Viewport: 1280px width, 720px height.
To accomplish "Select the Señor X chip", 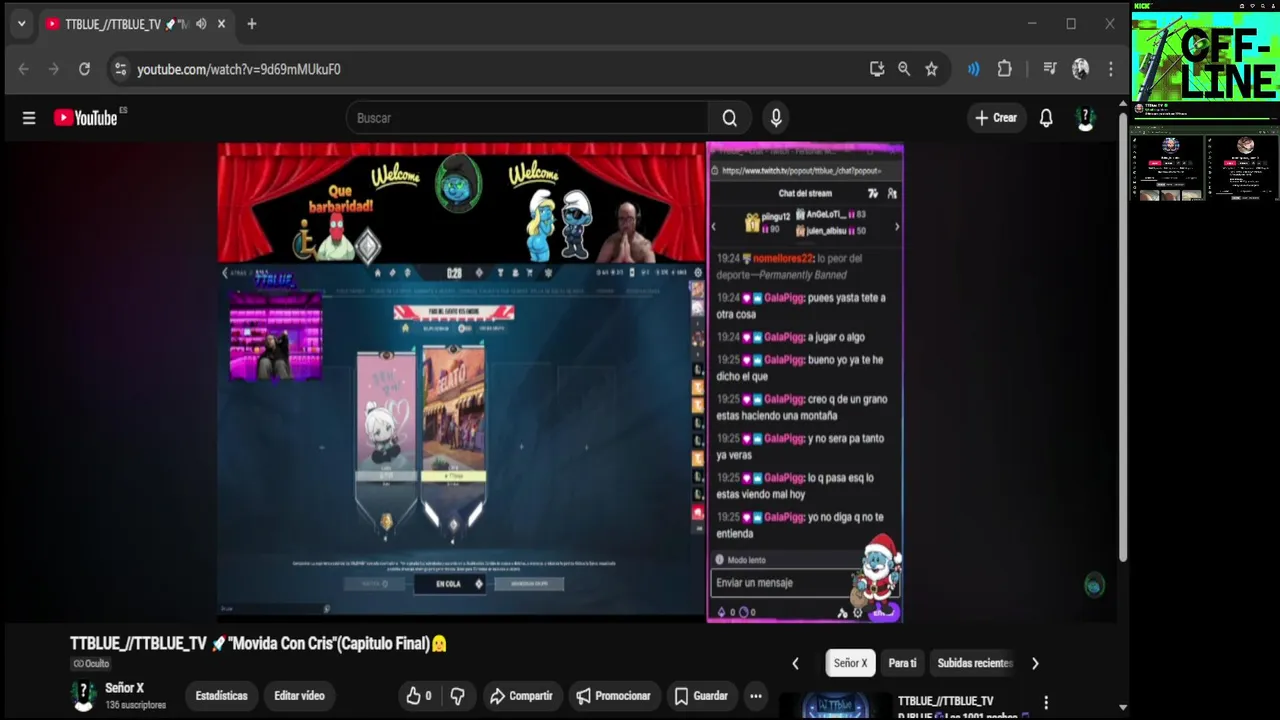I will (851, 663).
